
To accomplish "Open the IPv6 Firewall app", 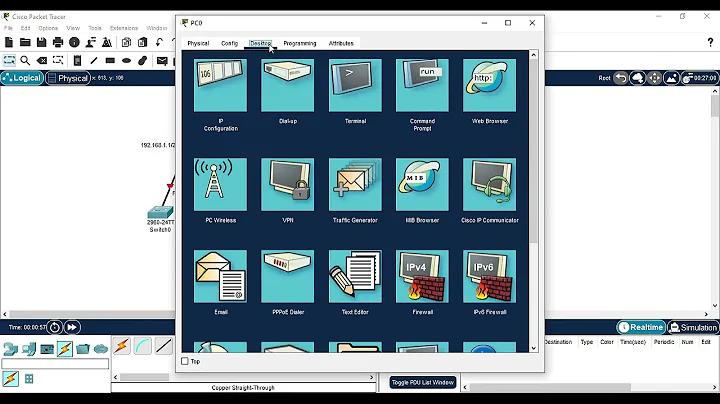I will coord(489,276).
